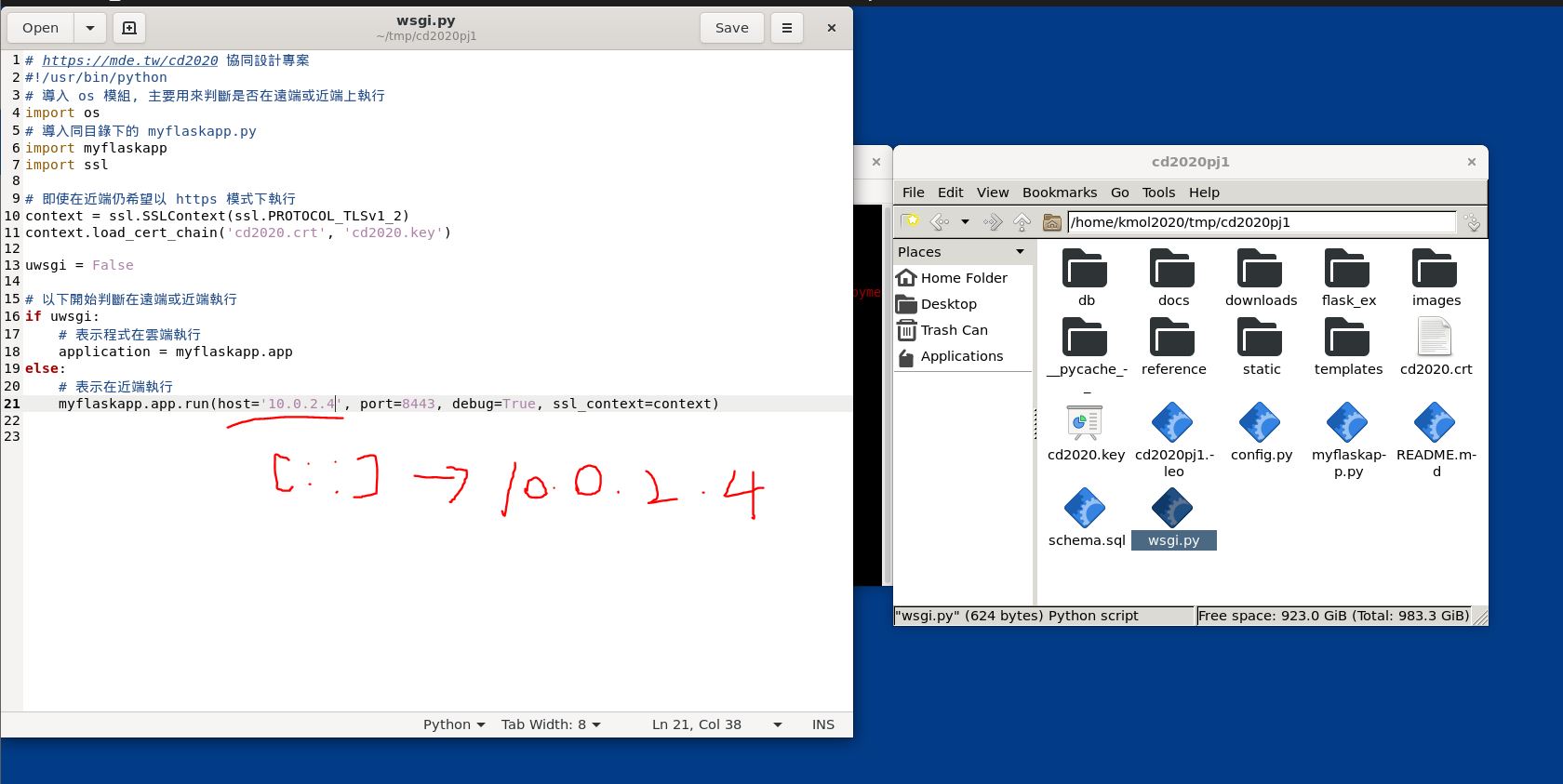
Task: Click the home folder toolbar icon
Action: pos(1051,221)
